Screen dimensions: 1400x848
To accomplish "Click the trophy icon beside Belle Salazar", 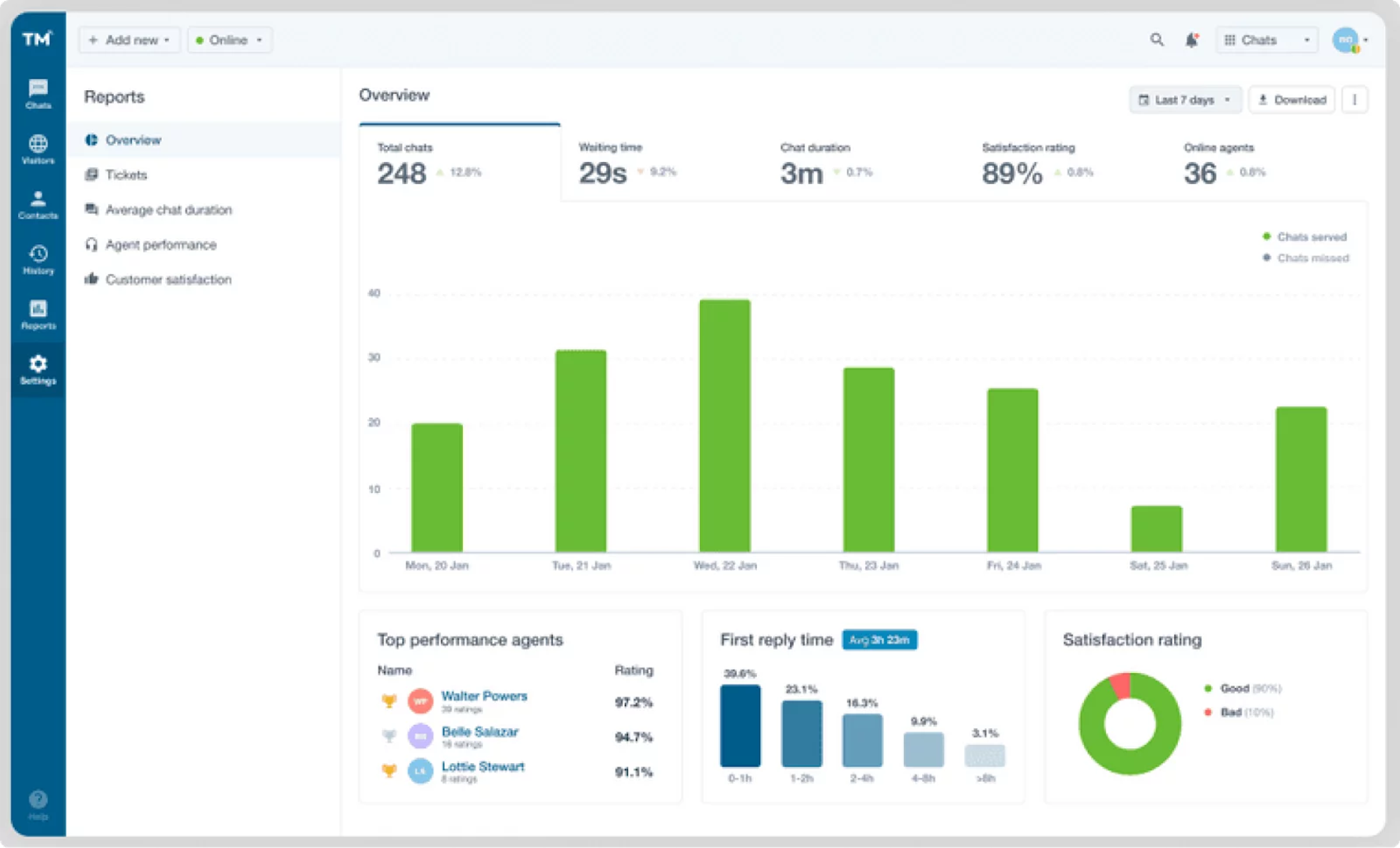I will 389,736.
